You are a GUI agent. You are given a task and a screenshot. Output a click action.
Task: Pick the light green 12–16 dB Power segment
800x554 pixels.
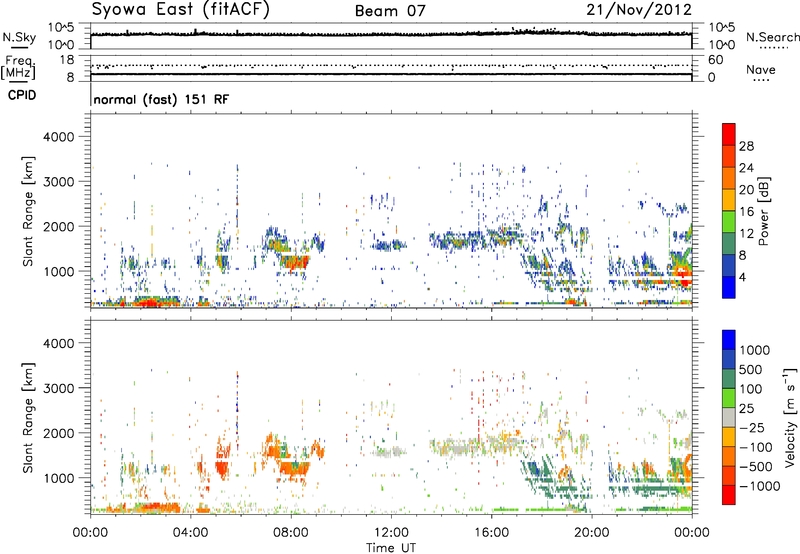pos(729,222)
